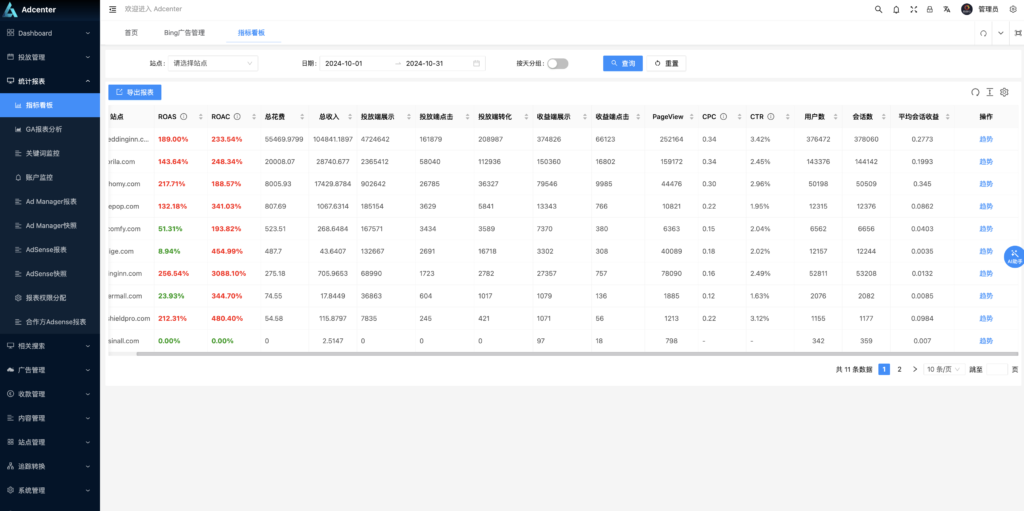Open notifications bell in header

(x=896, y=9)
